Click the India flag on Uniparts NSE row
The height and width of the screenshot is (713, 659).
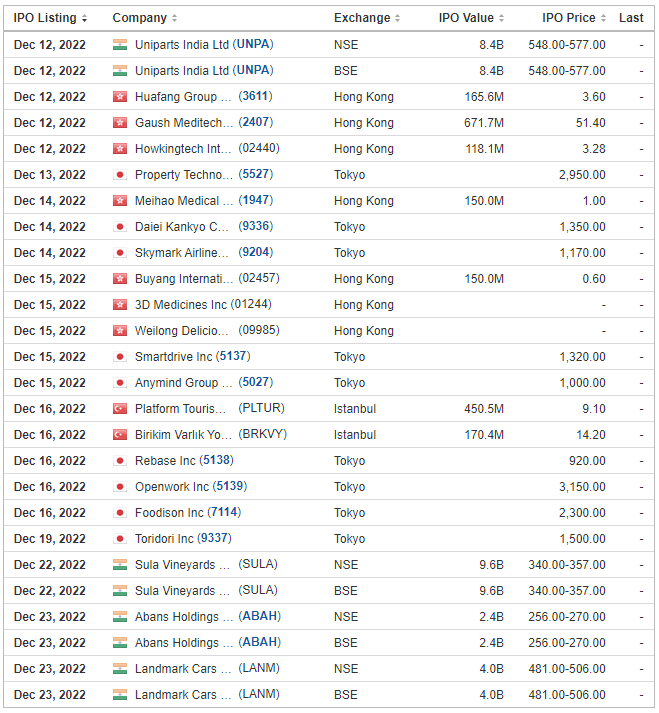click(x=120, y=45)
